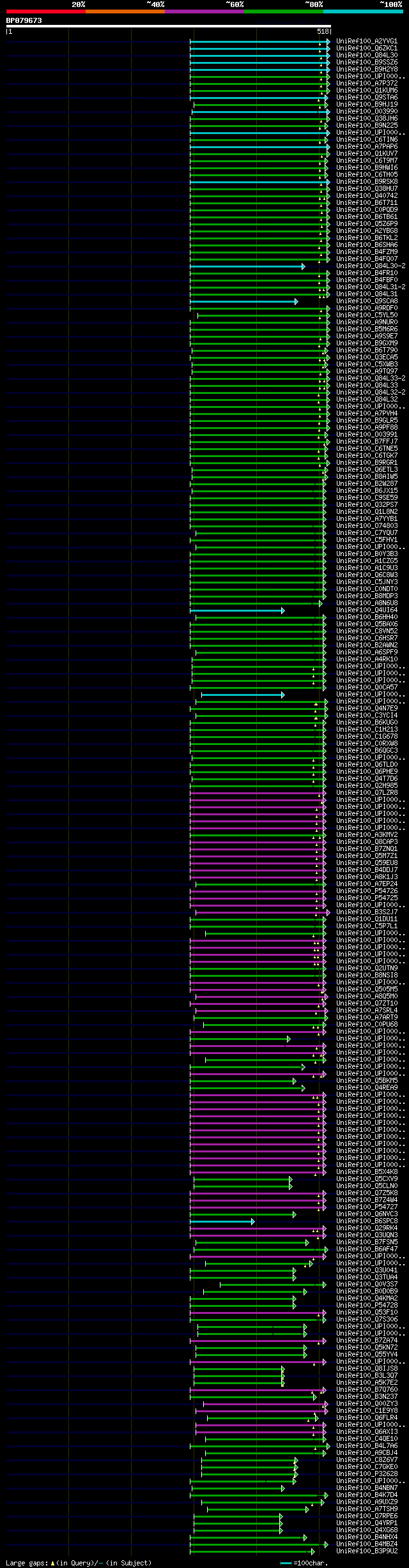
Task: Click label UniRef100_Q59EU8
Action: coord(367,863)
